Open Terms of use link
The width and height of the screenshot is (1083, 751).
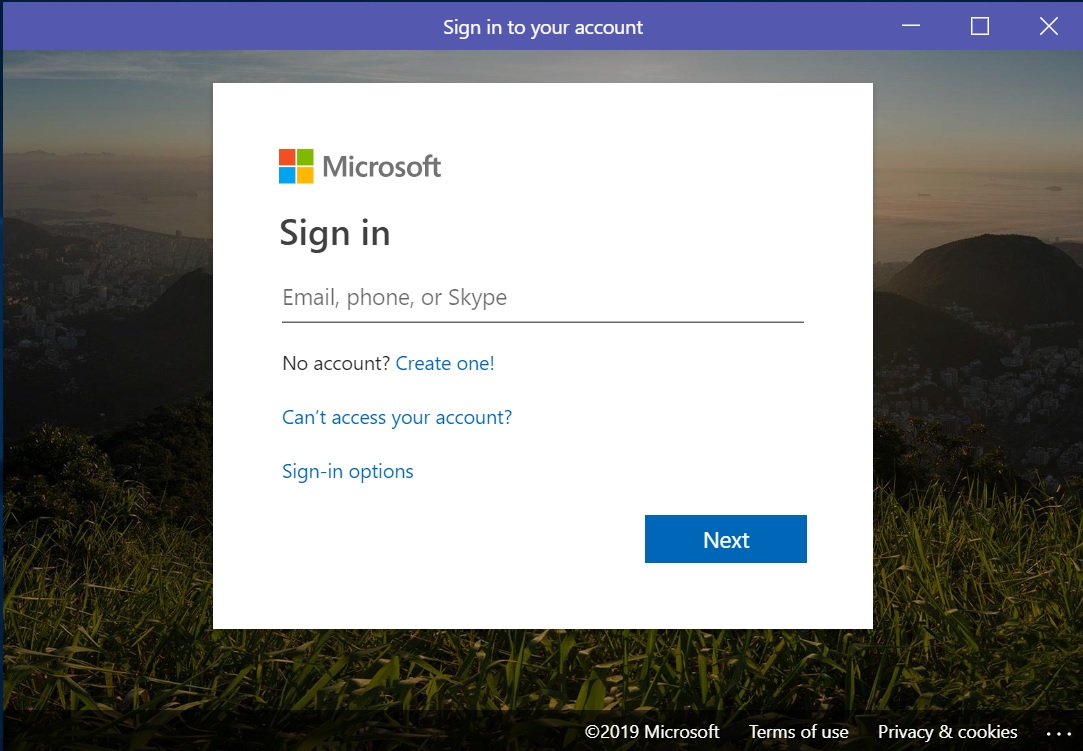(798, 732)
